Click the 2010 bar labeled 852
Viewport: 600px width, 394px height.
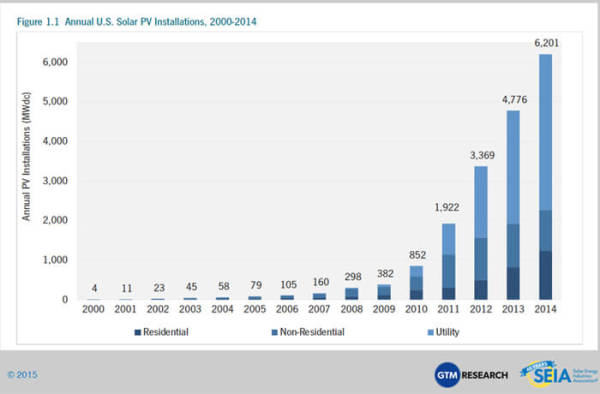pos(416,282)
